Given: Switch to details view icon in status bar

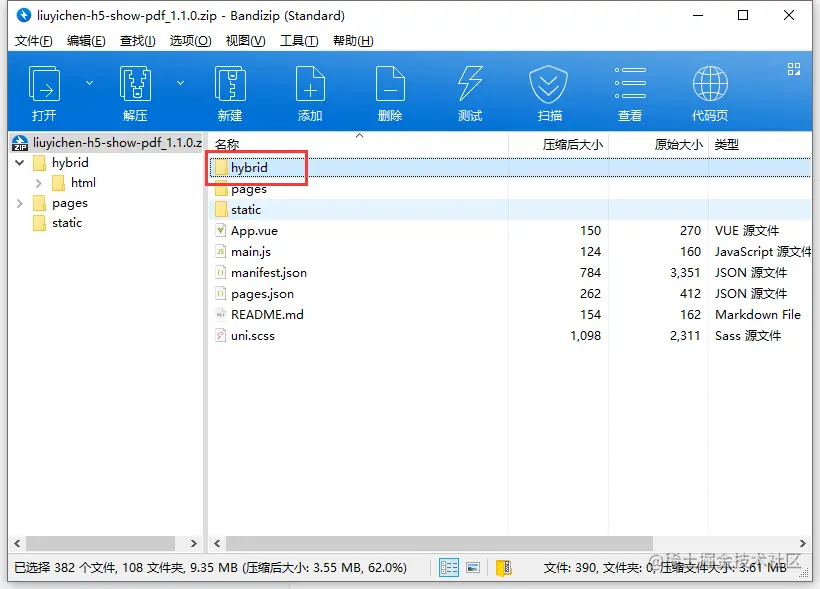Looking at the screenshot, I should 449,568.
